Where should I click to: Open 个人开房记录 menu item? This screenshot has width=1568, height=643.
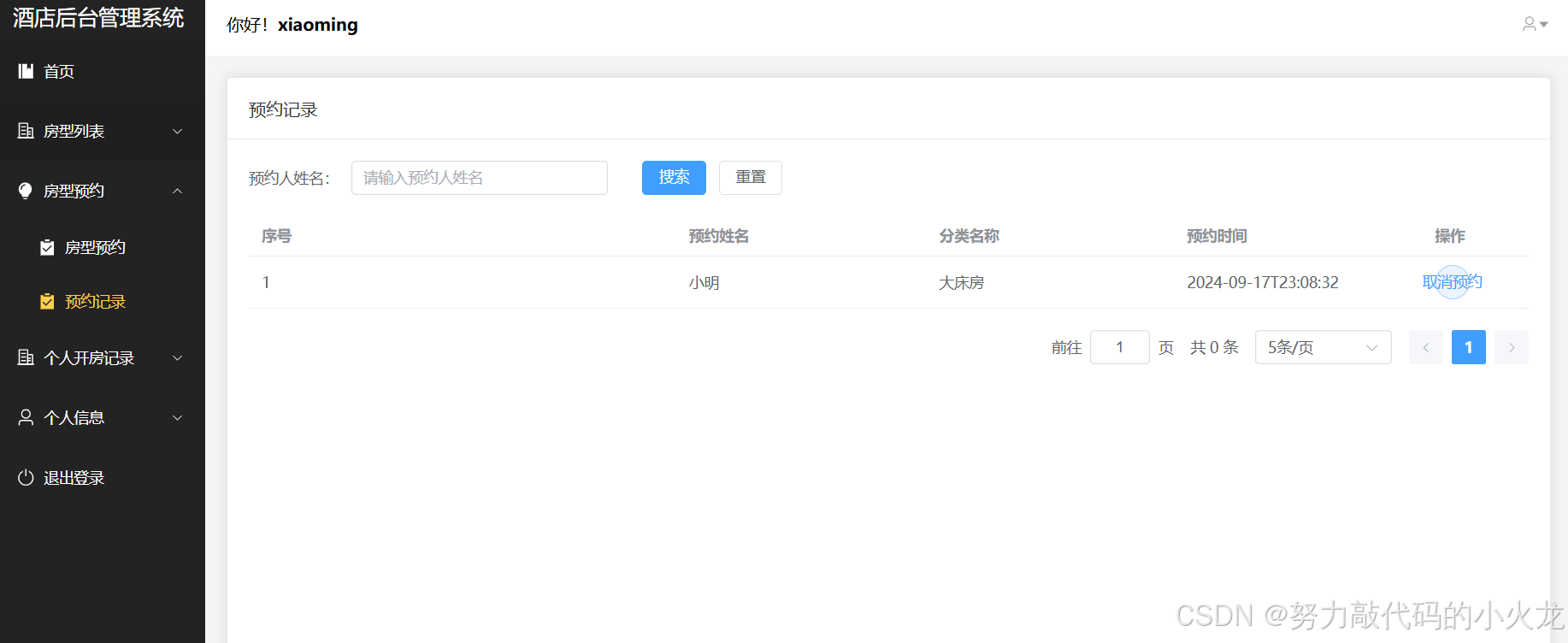[x=103, y=357]
